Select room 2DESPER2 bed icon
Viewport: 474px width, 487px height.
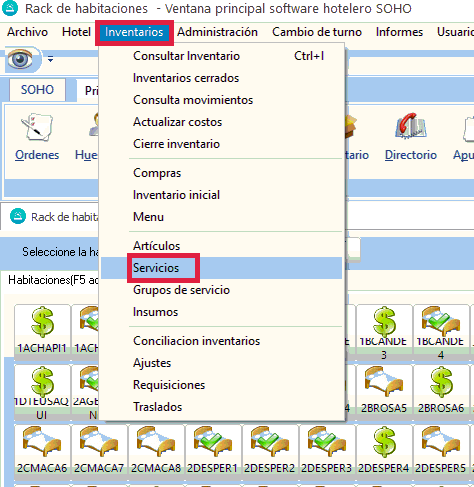(x=270, y=442)
